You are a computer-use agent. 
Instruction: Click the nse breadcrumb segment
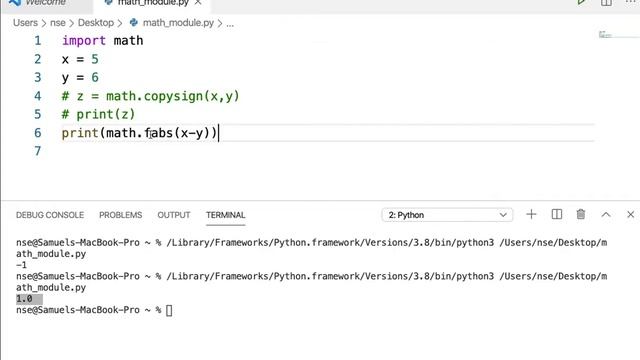58,23
